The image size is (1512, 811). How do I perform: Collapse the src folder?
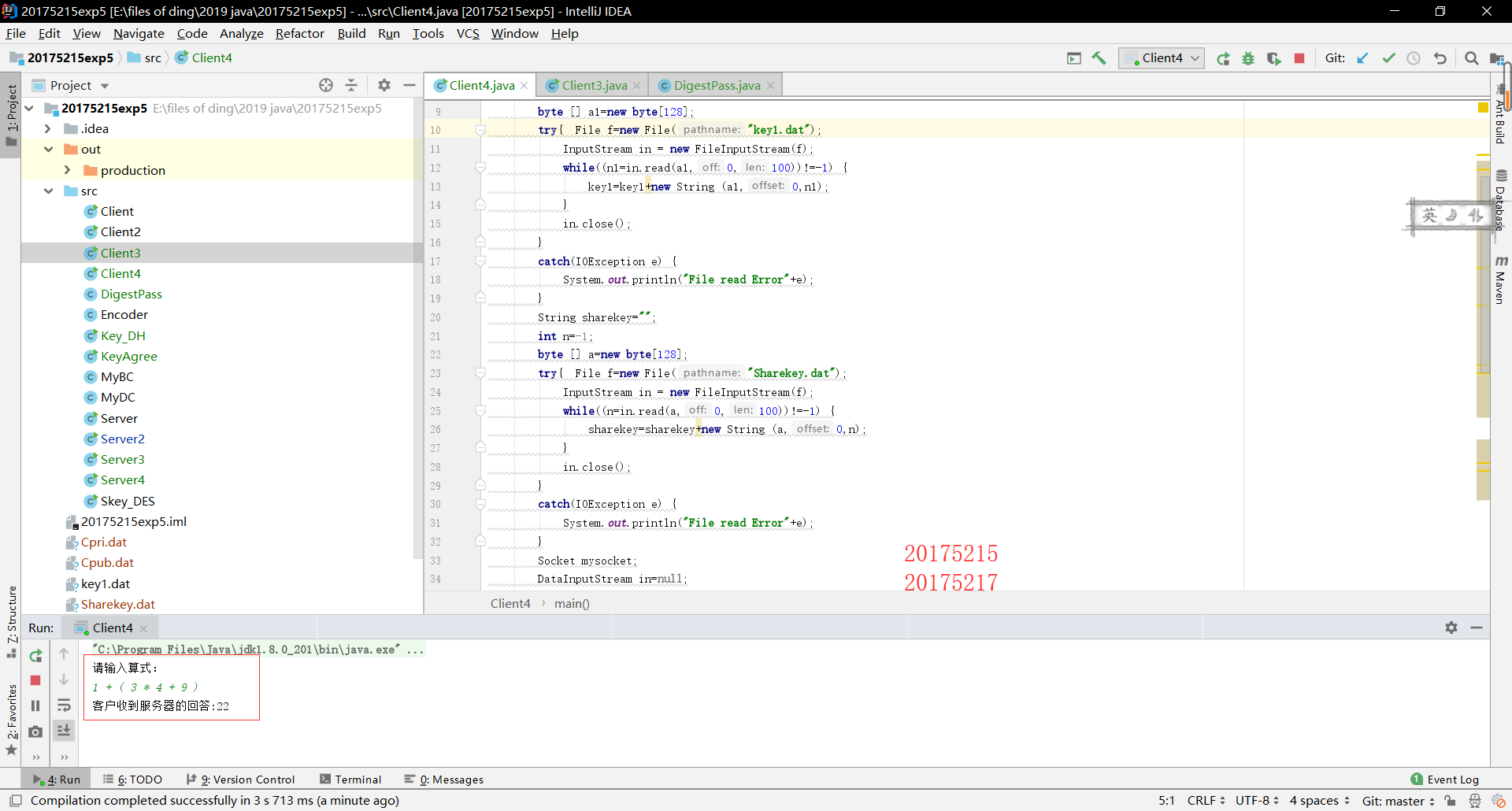point(48,191)
